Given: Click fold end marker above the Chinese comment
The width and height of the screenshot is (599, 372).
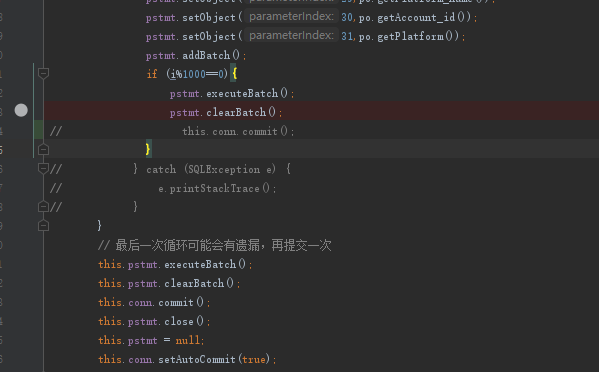Looking at the screenshot, I should [43, 226].
